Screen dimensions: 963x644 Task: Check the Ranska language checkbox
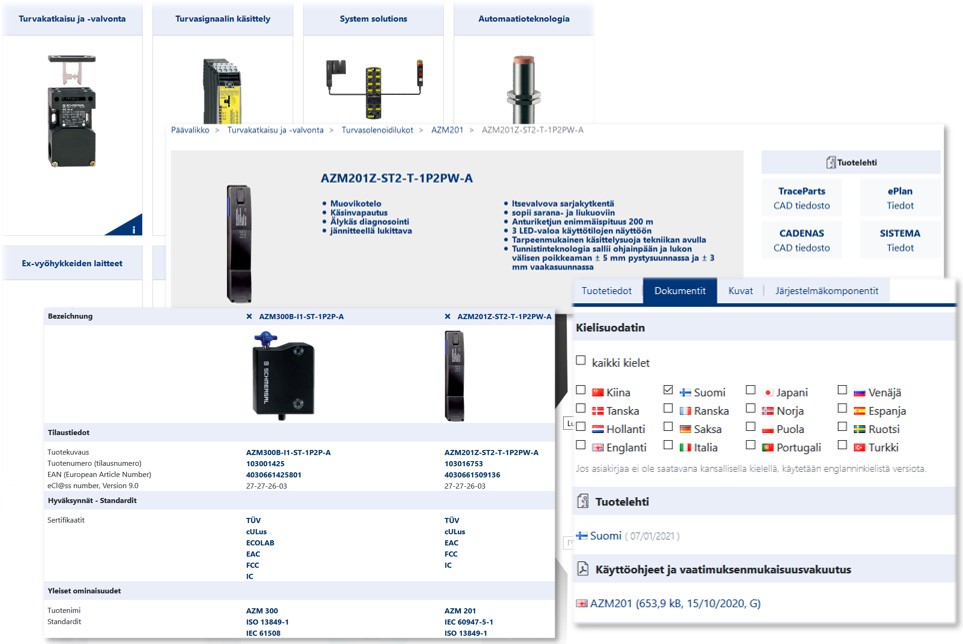coord(668,408)
